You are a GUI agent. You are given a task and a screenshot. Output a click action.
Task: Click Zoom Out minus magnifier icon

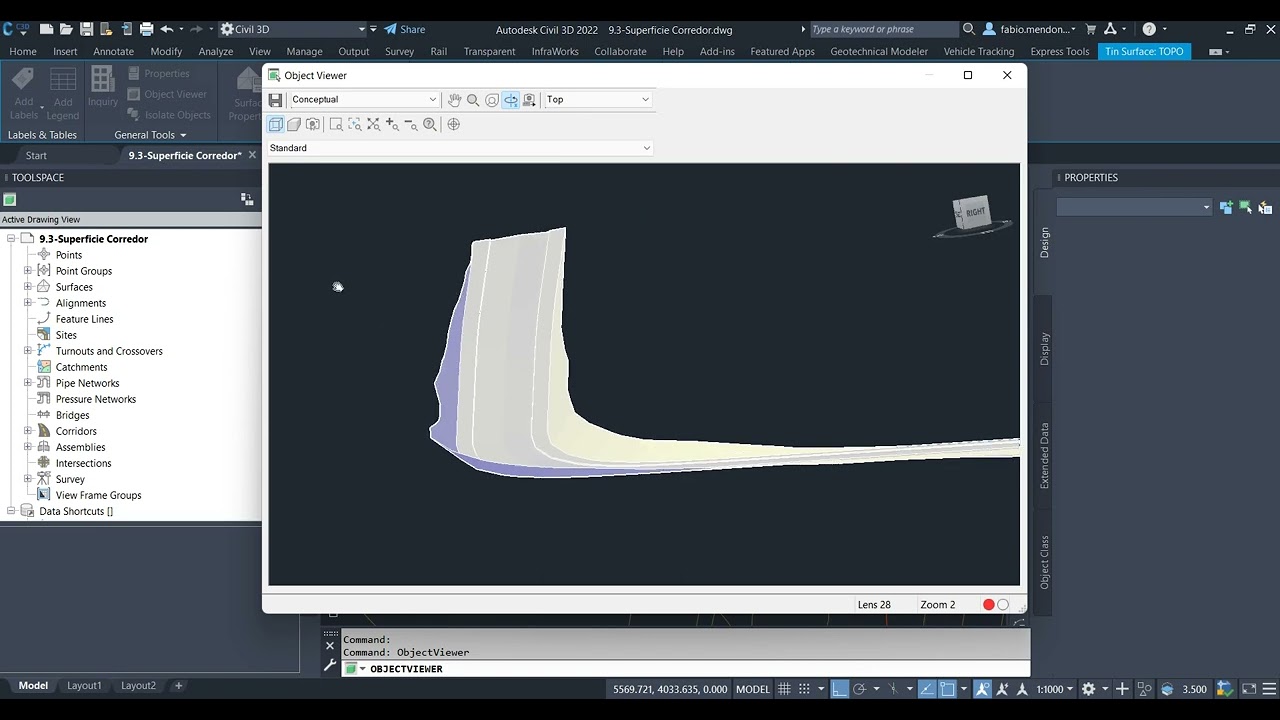410,124
